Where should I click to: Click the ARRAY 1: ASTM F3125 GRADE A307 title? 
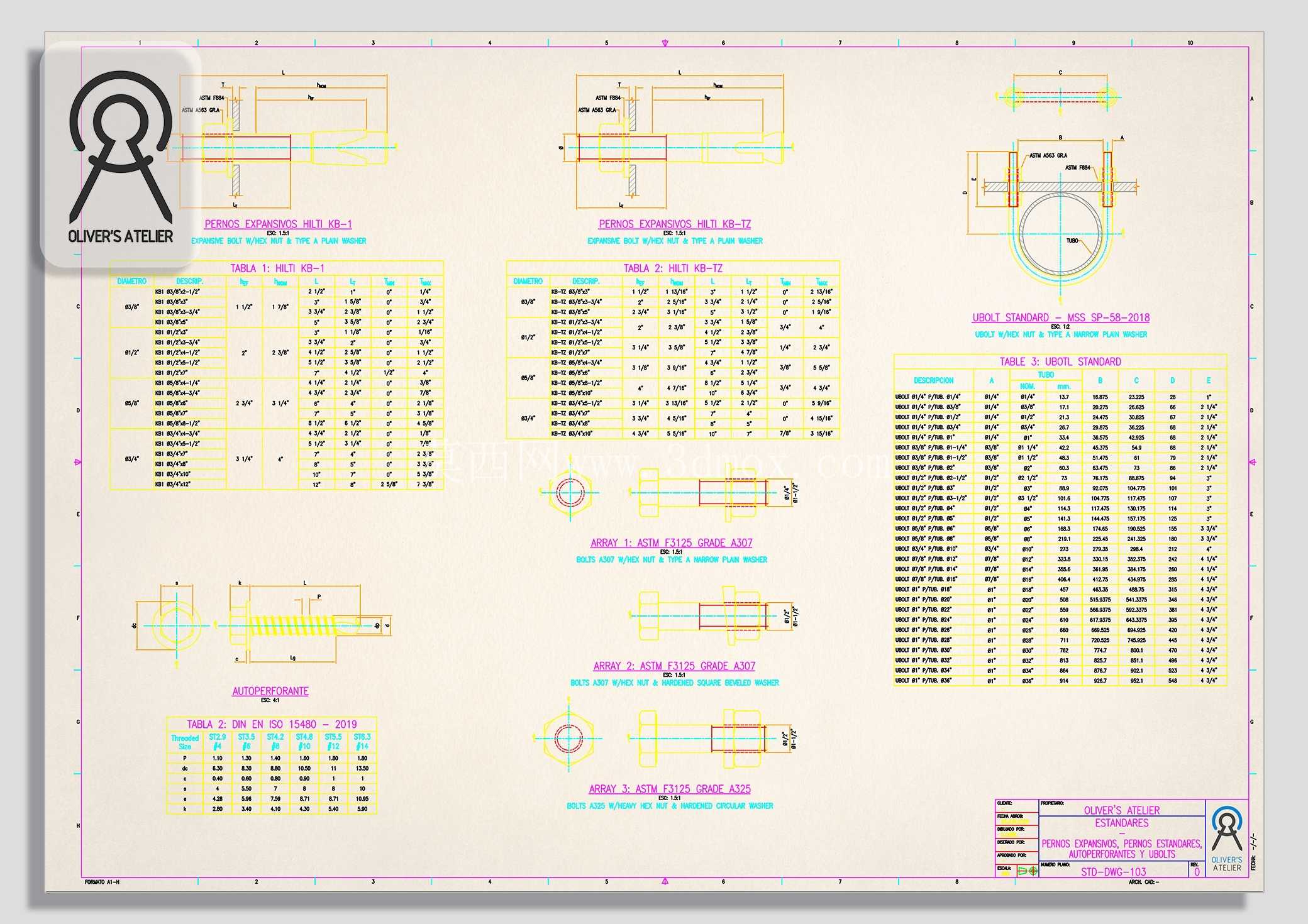[x=672, y=542]
